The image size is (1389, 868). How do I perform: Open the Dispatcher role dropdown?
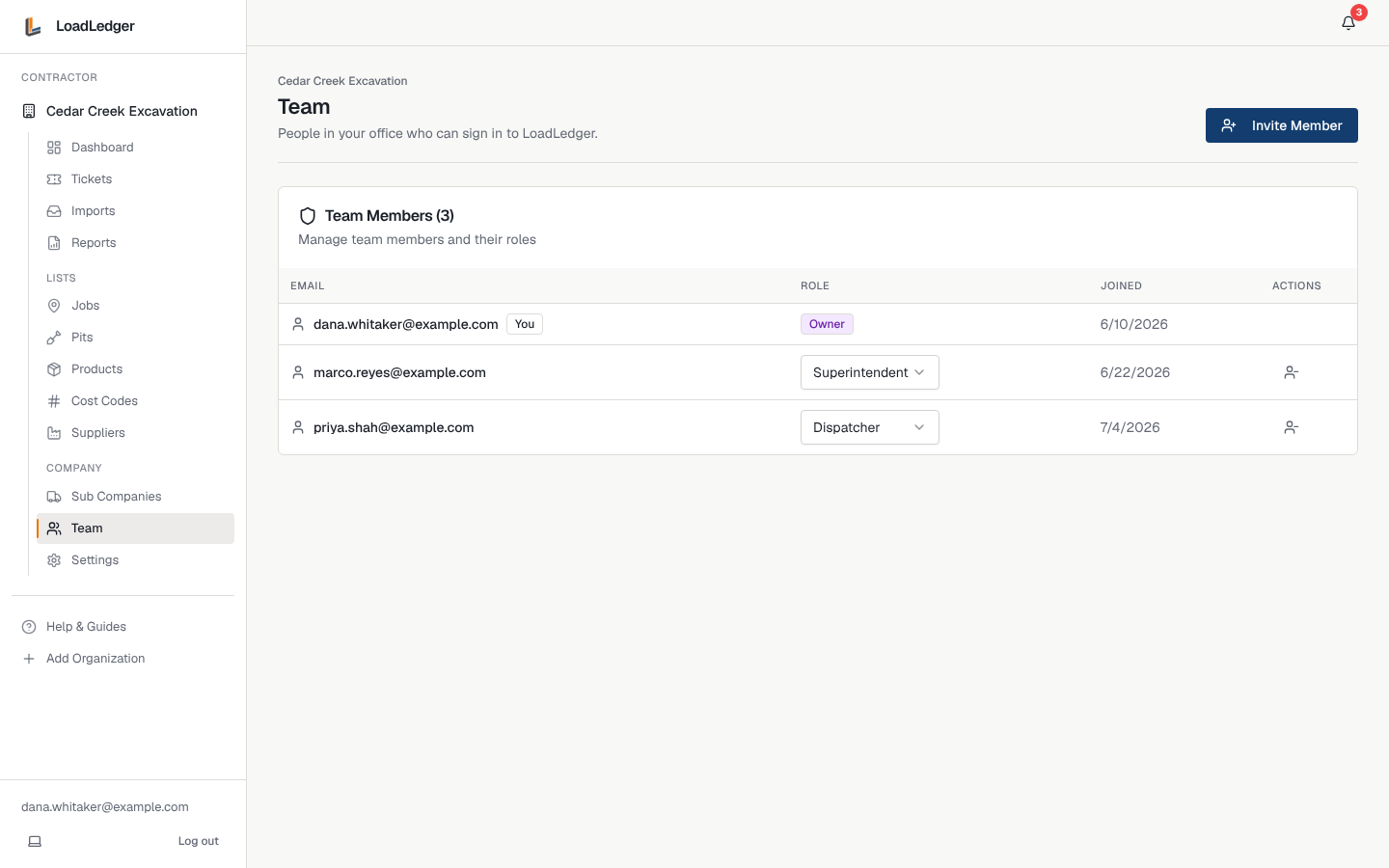870,427
